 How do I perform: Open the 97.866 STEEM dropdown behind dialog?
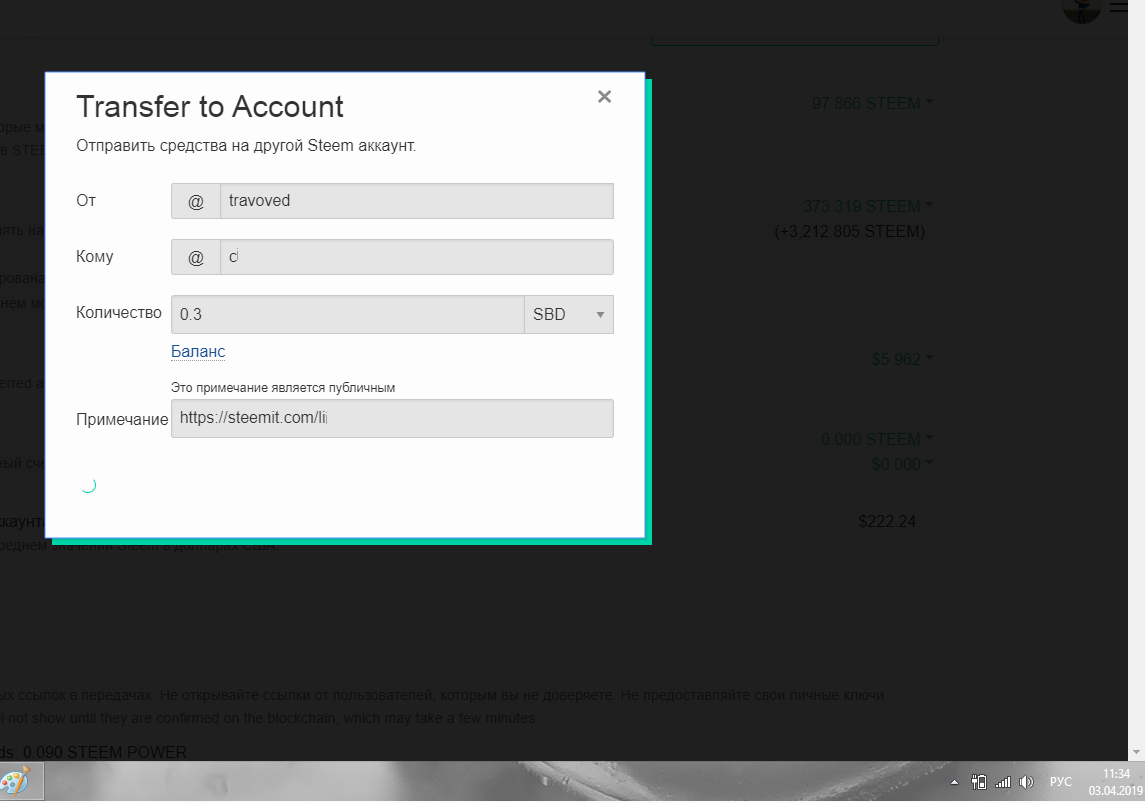click(x=873, y=103)
